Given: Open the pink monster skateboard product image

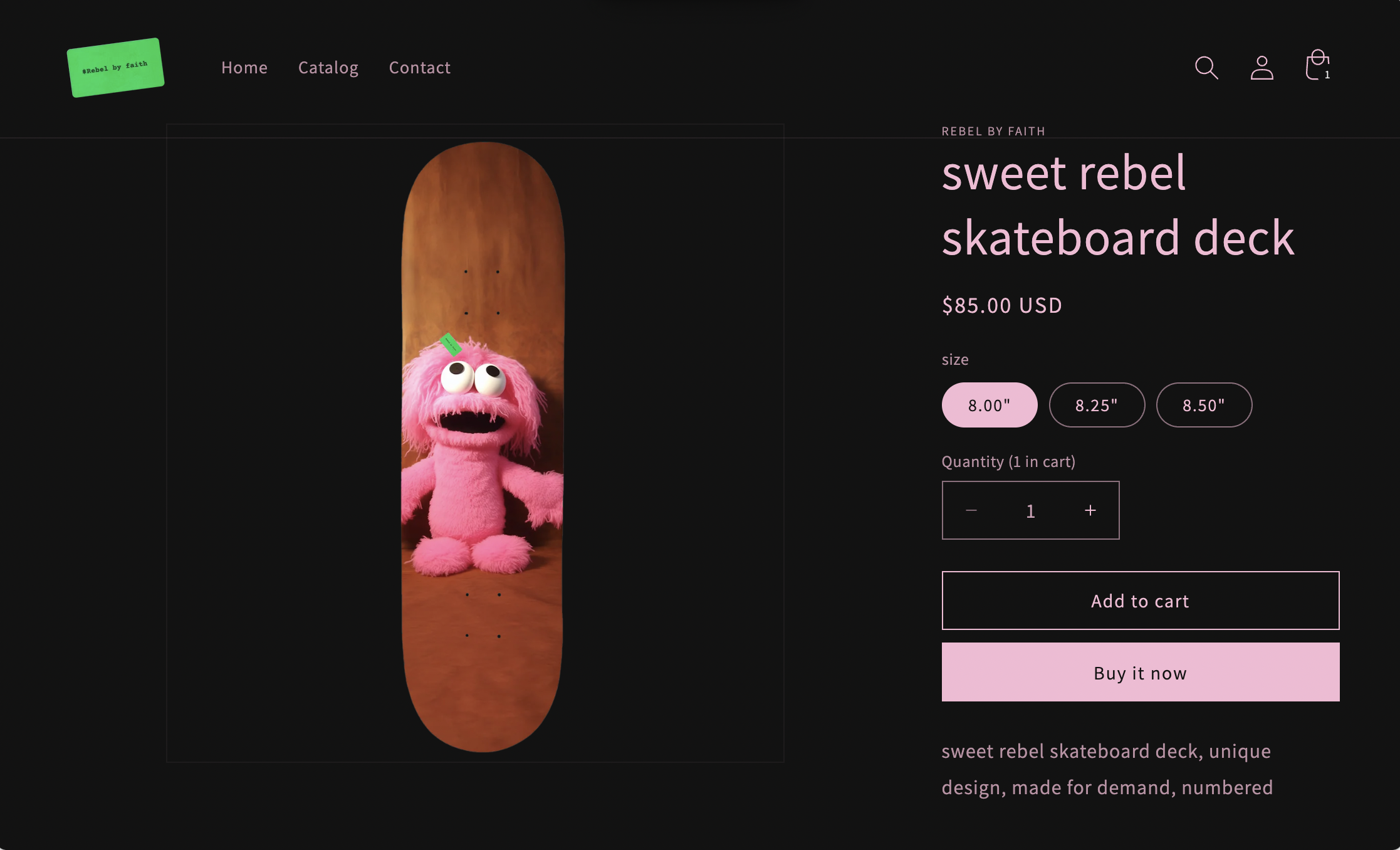Looking at the screenshot, I should pos(483,446).
